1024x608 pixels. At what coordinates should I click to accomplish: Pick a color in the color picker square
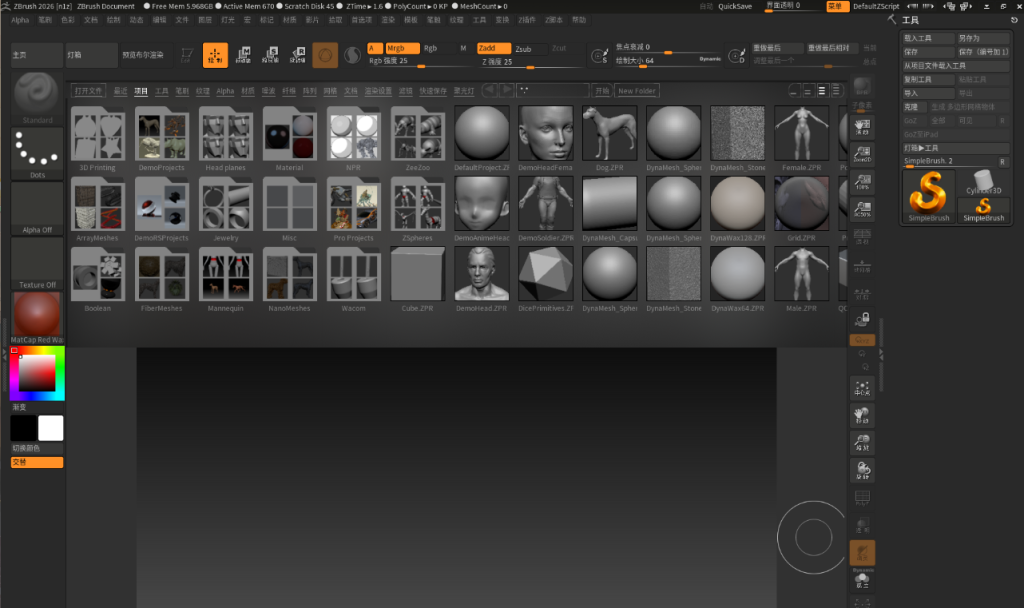click(x=38, y=373)
